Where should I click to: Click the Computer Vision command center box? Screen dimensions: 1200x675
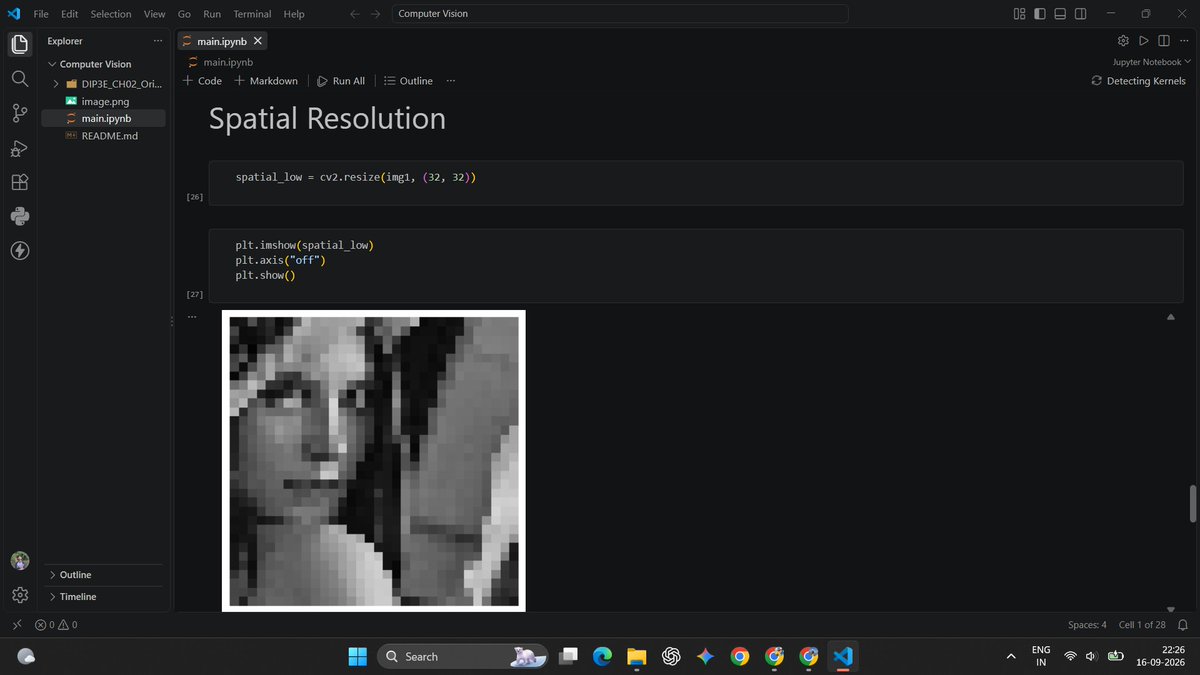point(620,14)
